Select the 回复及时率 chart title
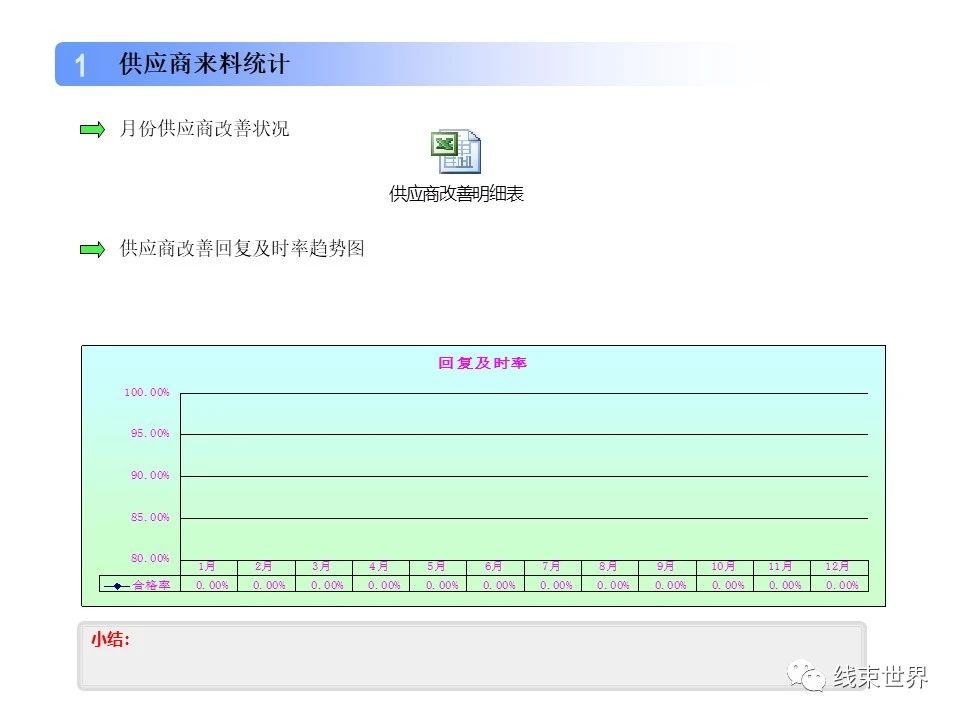Image resolution: width=960 pixels, height=720 pixels. click(482, 363)
